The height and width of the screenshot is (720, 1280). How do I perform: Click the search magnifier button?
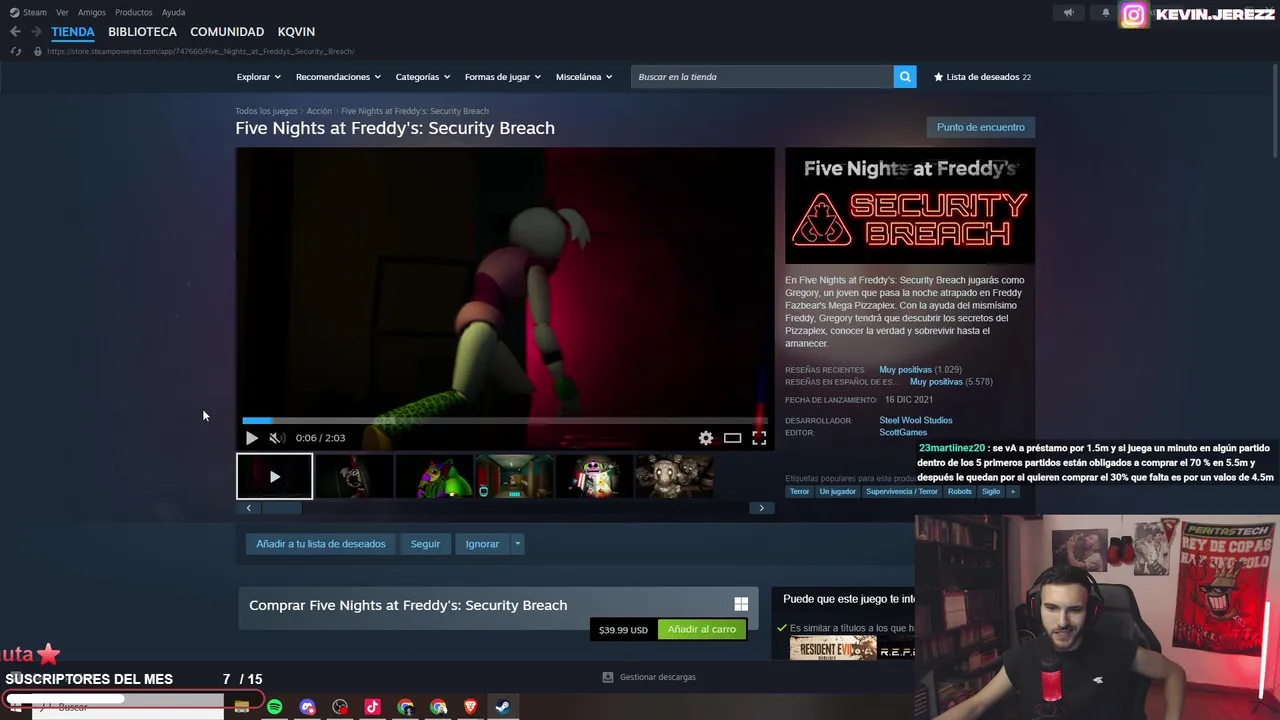[x=905, y=77]
